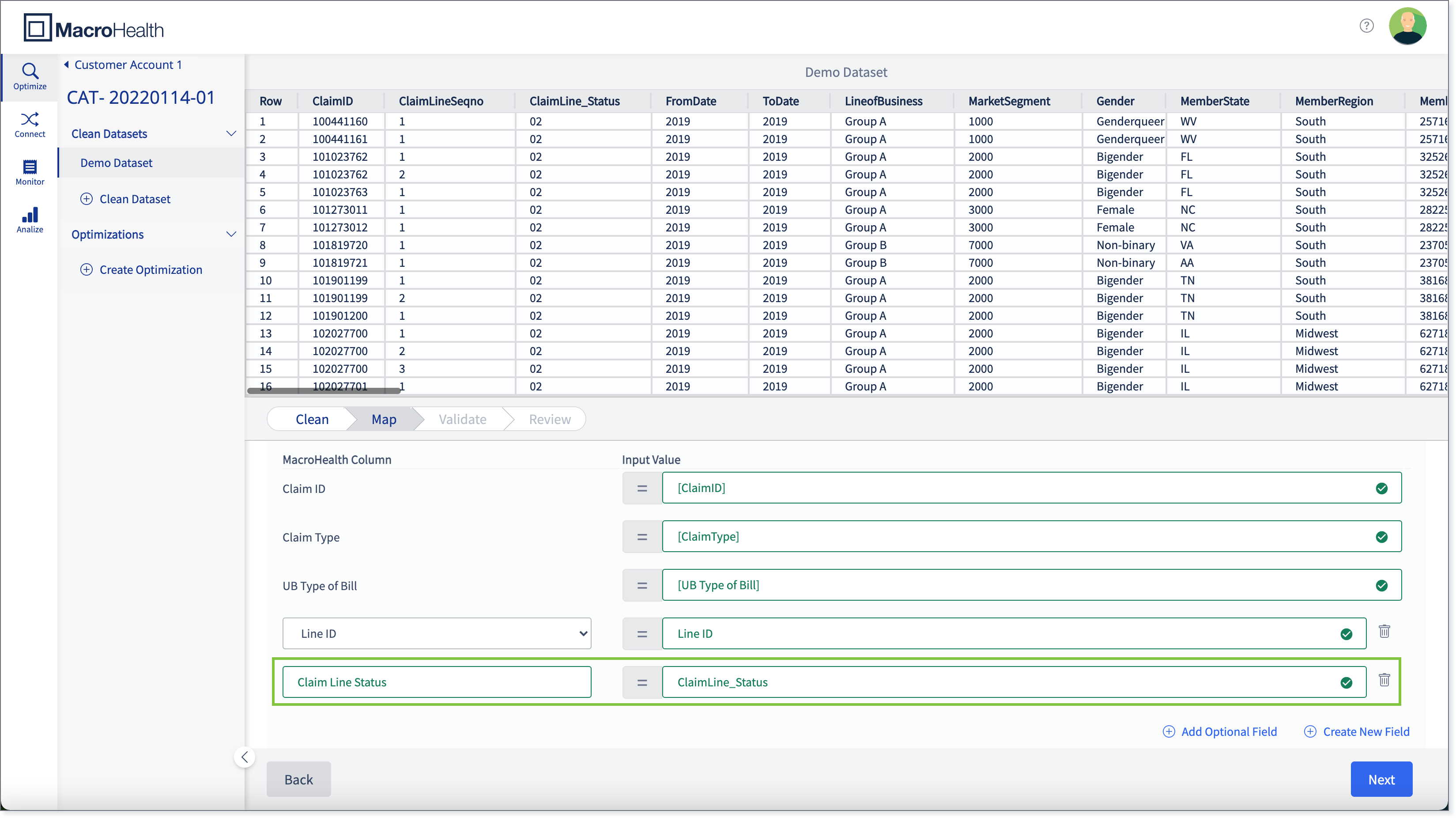Click the Back button
Screen dimensions: 1456x818
pos(298,779)
